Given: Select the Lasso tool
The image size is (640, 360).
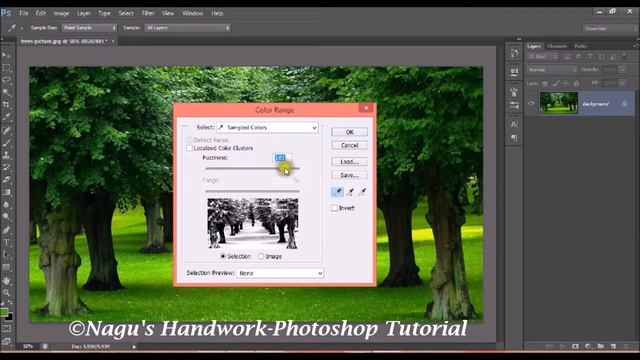Looking at the screenshot, I should [x=7, y=80].
